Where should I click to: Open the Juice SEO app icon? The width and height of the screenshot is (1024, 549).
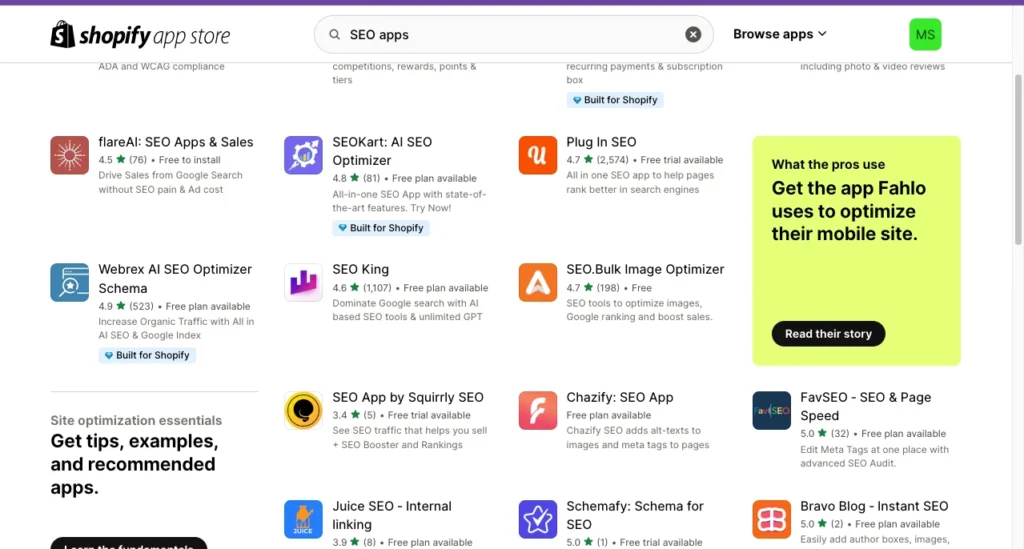click(303, 520)
